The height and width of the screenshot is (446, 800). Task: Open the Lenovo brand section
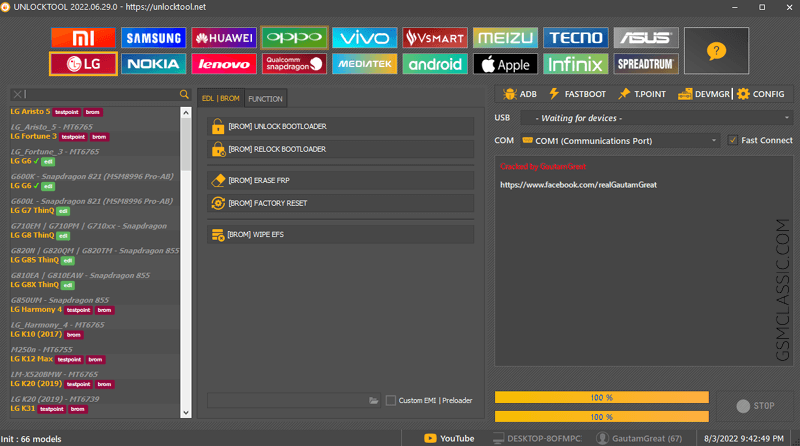coord(224,64)
